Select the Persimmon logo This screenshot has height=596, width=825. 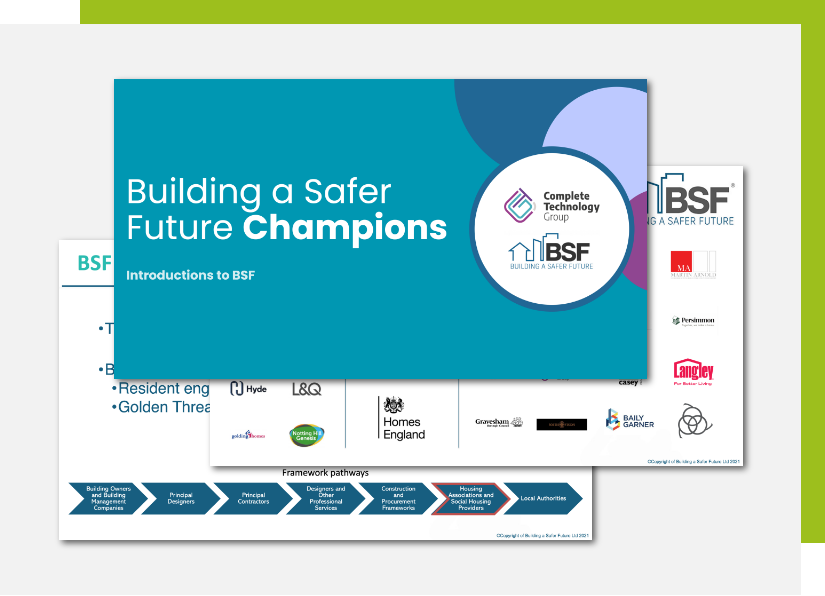tap(693, 321)
